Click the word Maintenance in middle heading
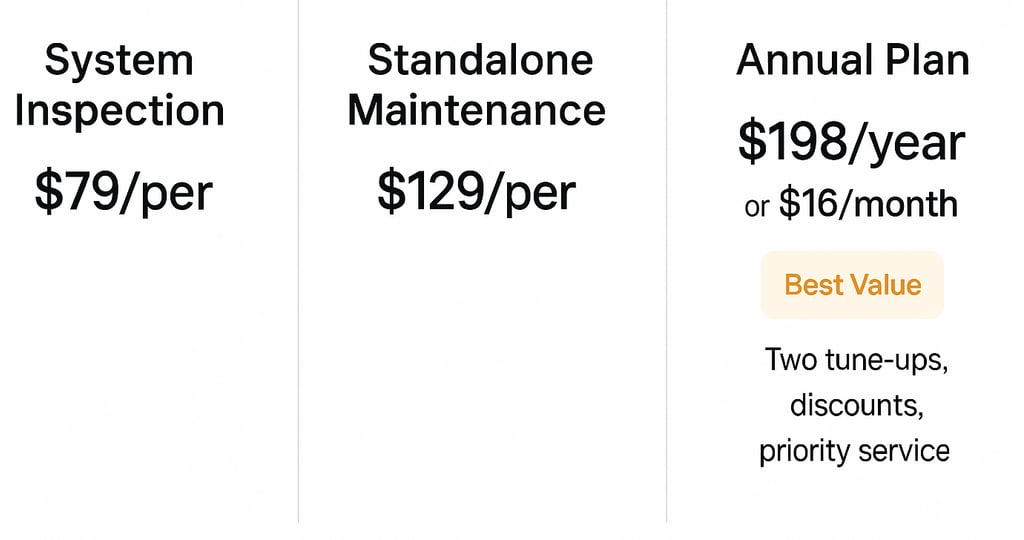The width and height of the screenshot is (1024, 540). [476, 109]
